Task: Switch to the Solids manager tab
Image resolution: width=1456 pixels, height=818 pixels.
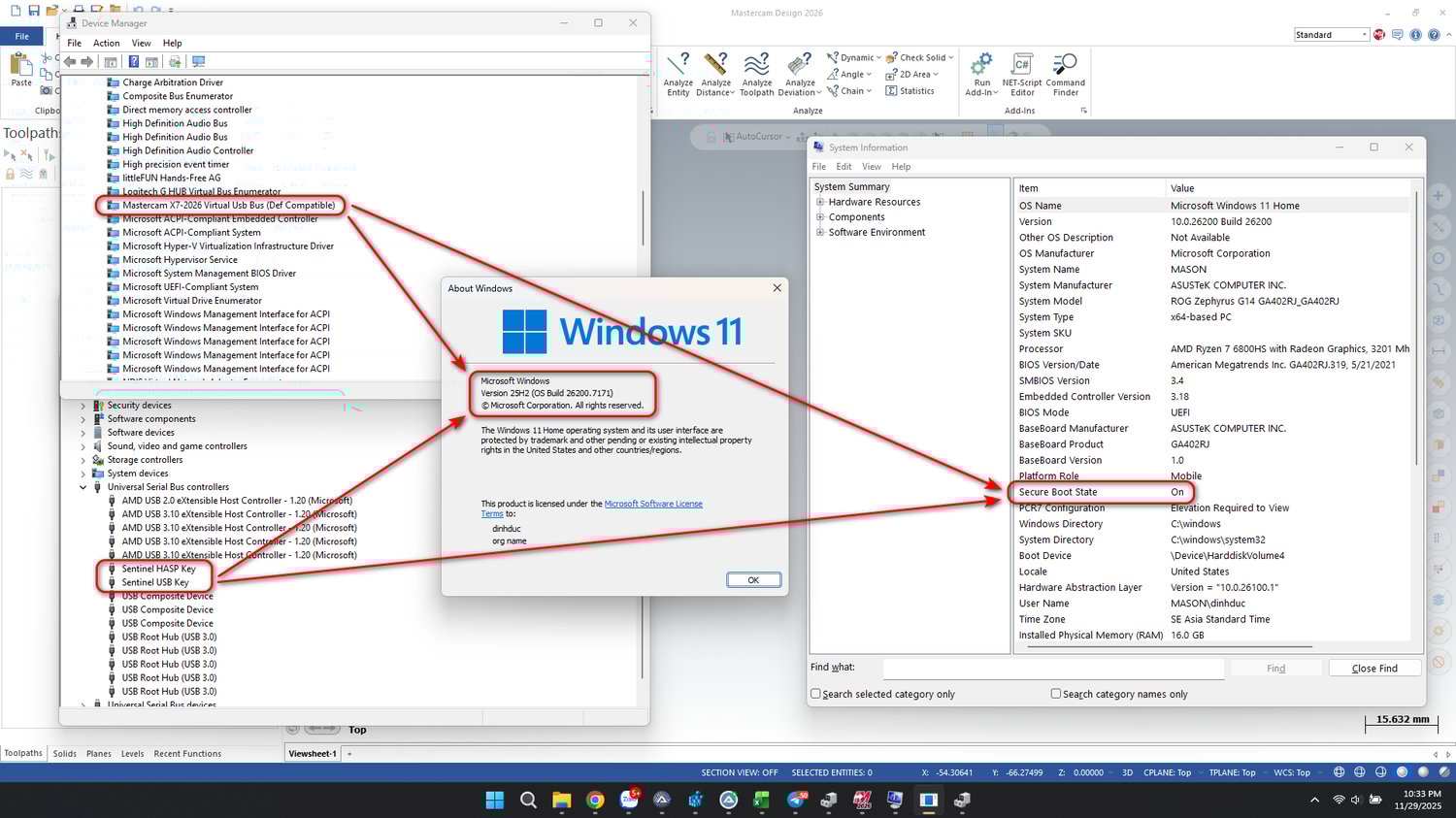Action: 65,754
